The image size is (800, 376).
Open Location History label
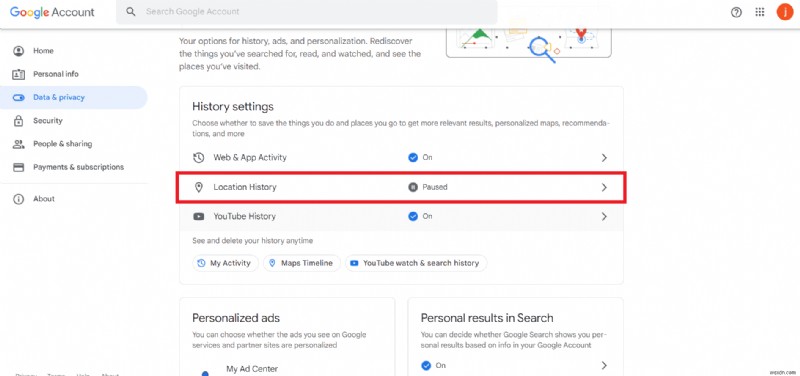245,187
